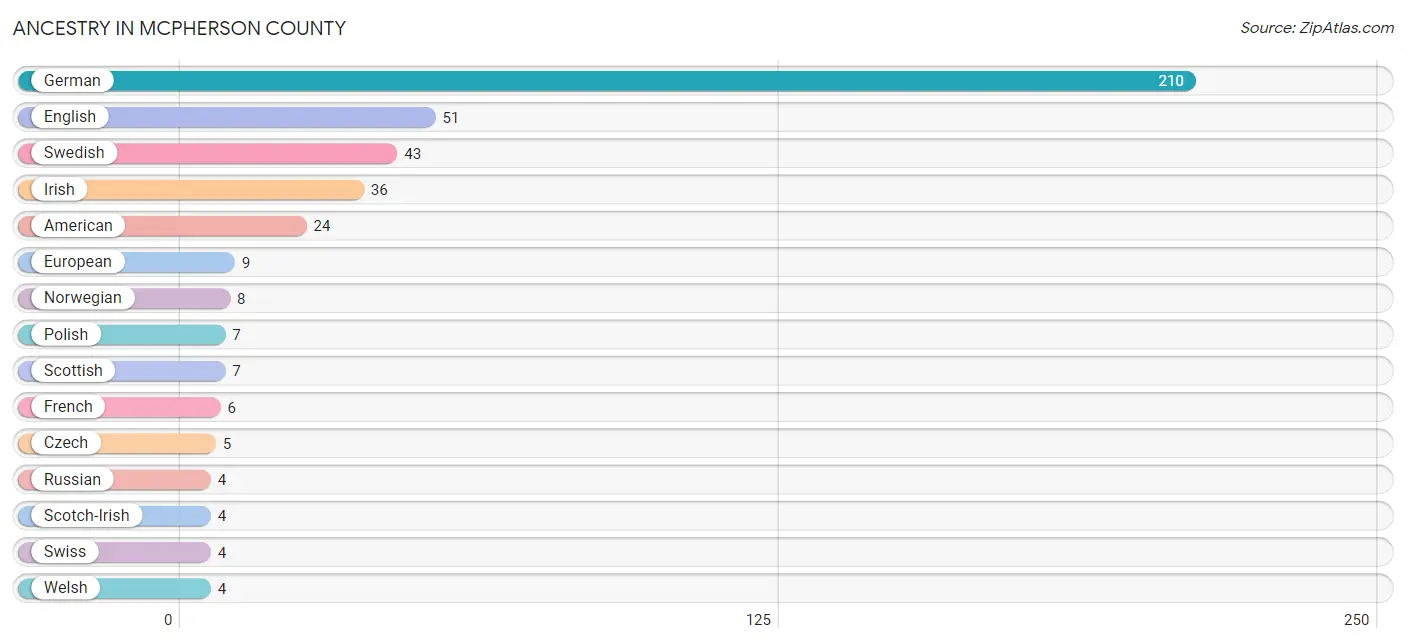Click the Norwegian ancestry label

[x=83, y=298]
